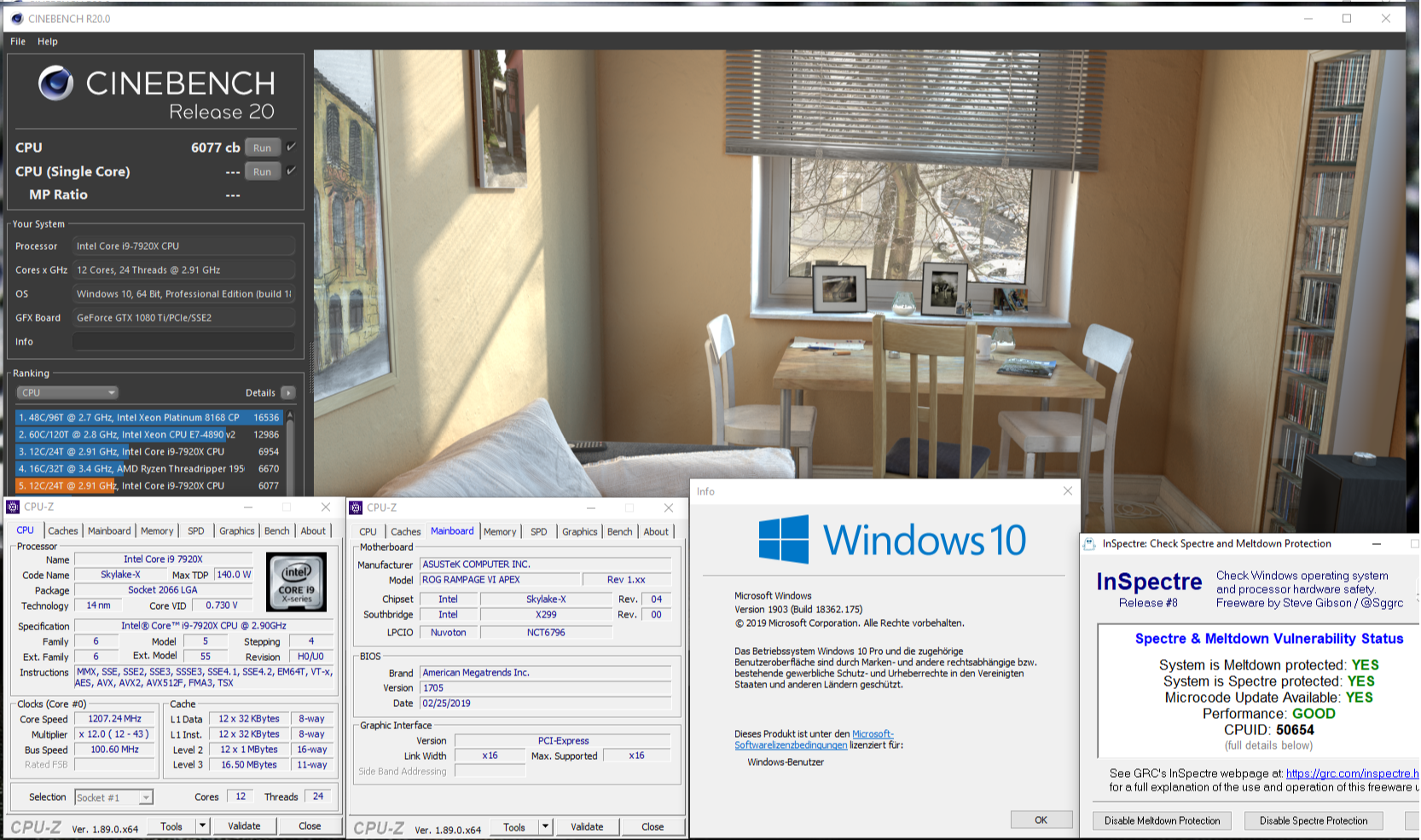Close the Windows Info dialog
This screenshot has width=1421, height=840.
coord(1067,491)
